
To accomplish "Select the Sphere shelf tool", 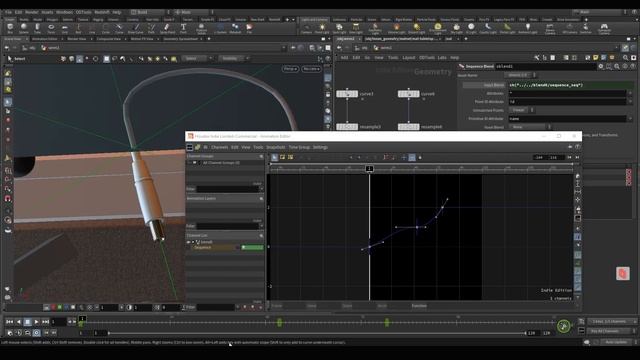I will coord(24,28).
